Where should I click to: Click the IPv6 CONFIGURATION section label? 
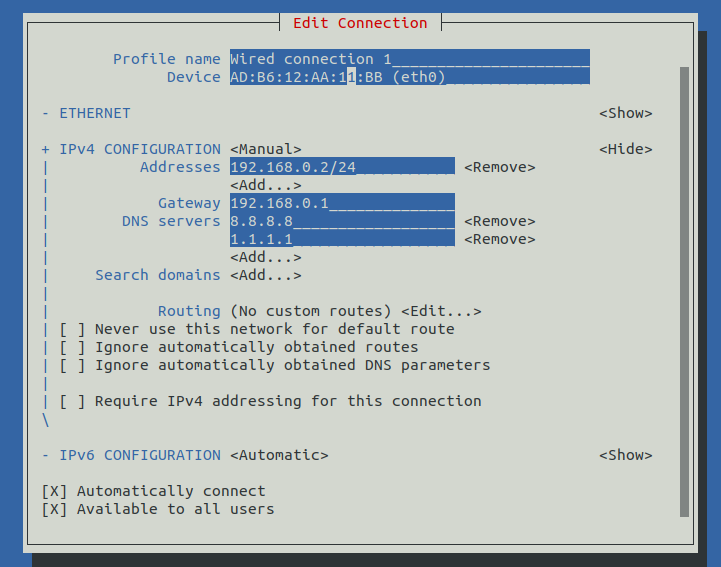(140, 455)
